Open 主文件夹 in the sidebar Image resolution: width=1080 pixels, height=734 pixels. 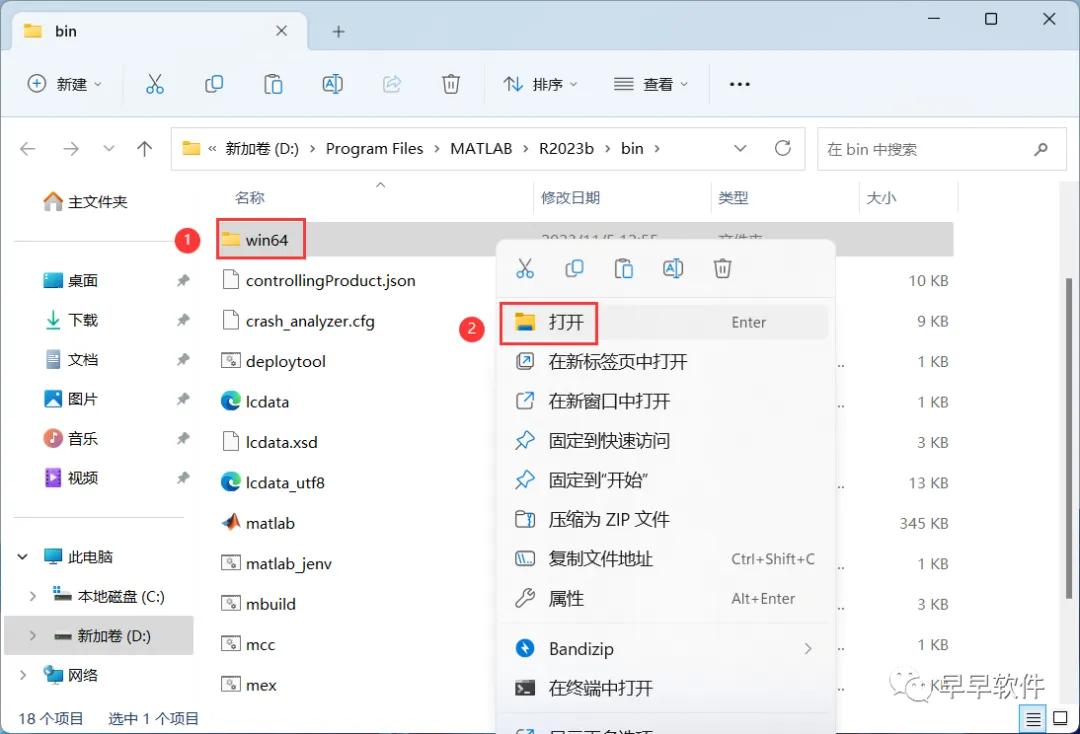[x=85, y=202]
